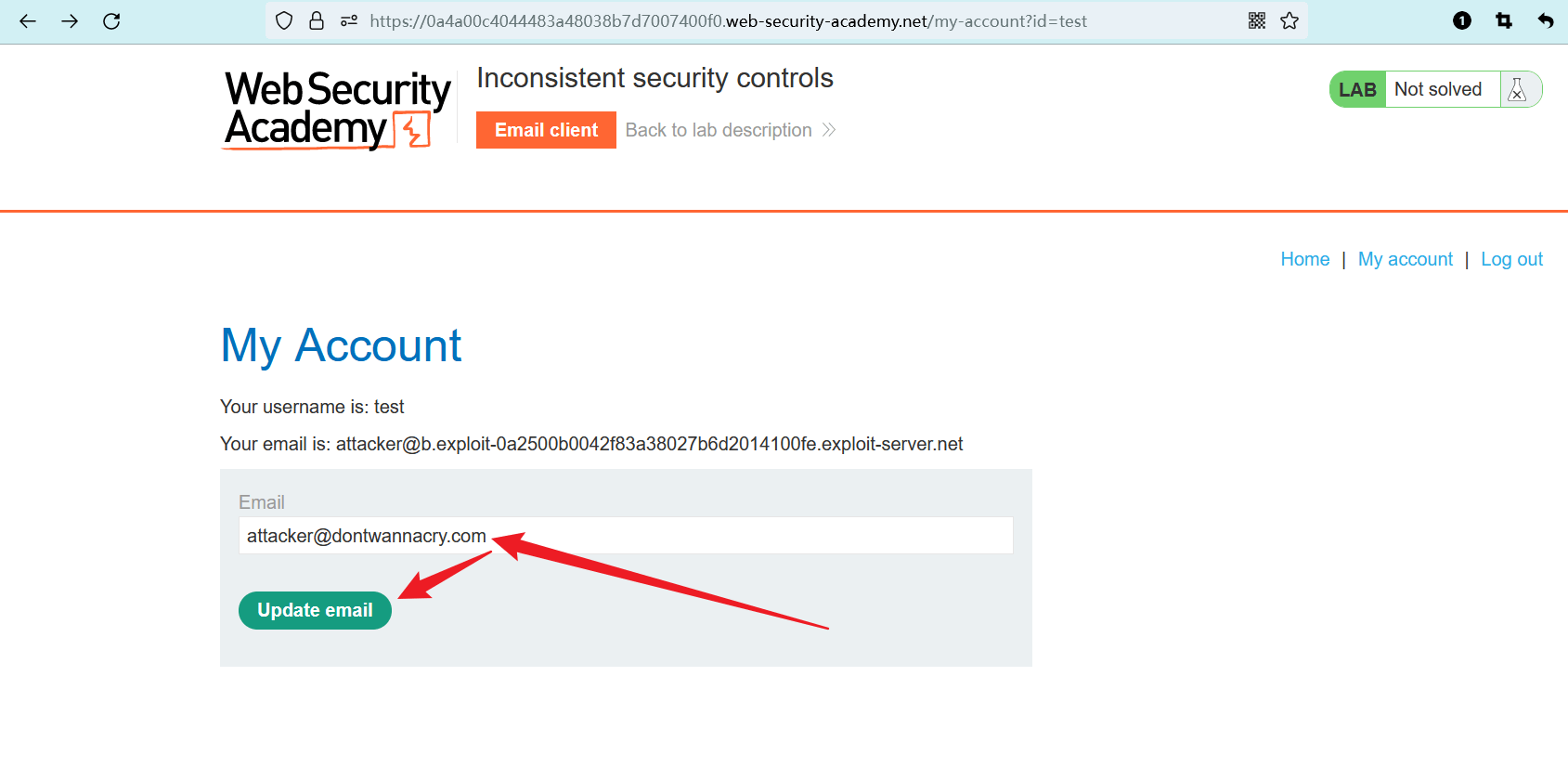Reload the current page

click(111, 21)
